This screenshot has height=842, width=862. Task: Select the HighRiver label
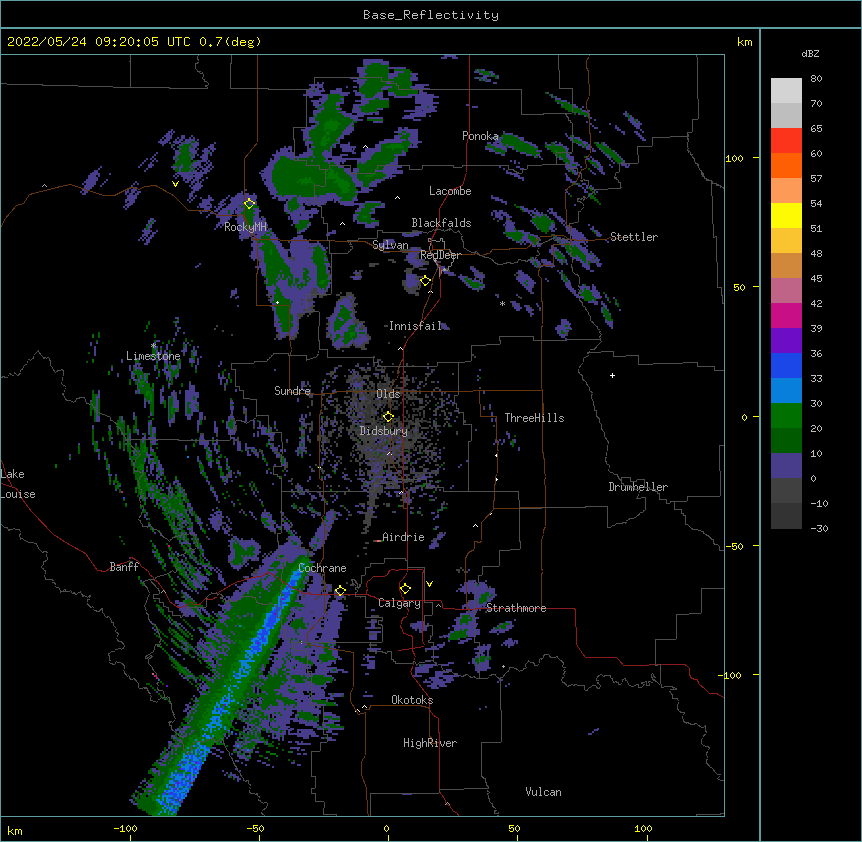pyautogui.click(x=430, y=743)
